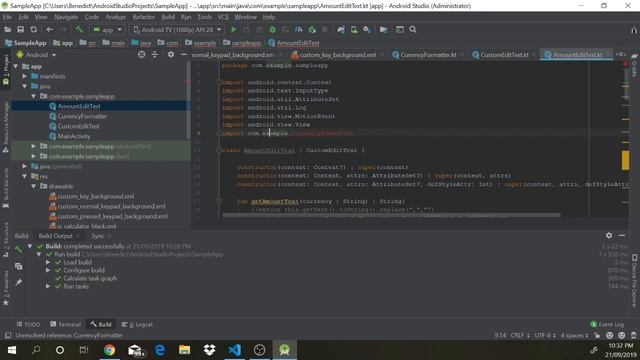Open the app run configuration dropdown
The height and width of the screenshot is (360, 640).
point(107,30)
